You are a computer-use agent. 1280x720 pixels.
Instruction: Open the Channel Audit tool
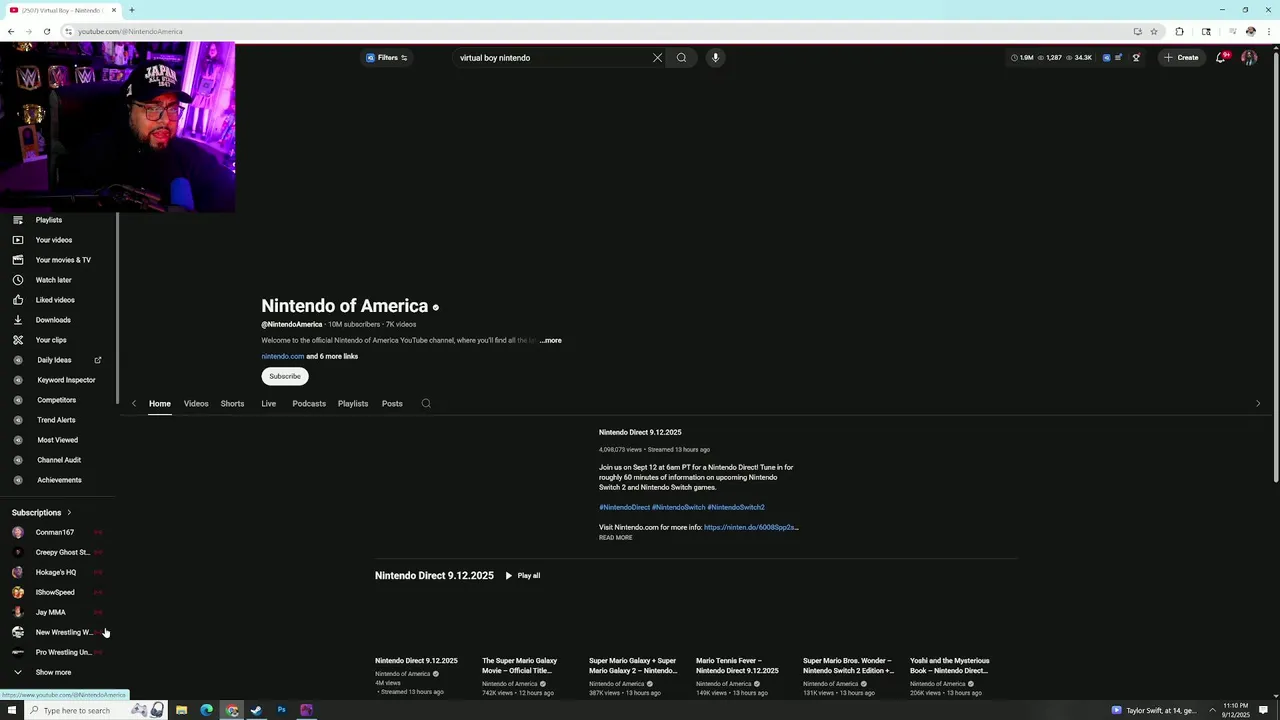pyautogui.click(x=59, y=460)
